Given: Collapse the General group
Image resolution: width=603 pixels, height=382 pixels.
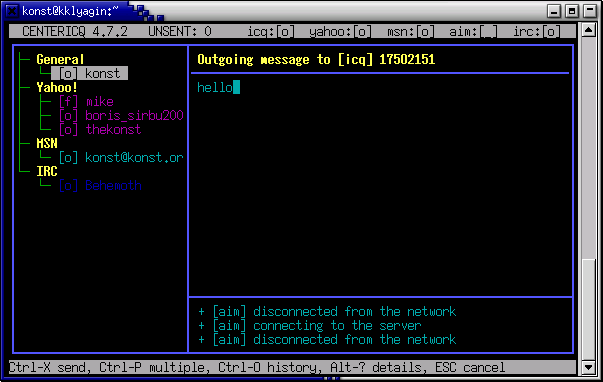Looking at the screenshot, I should point(60,59).
